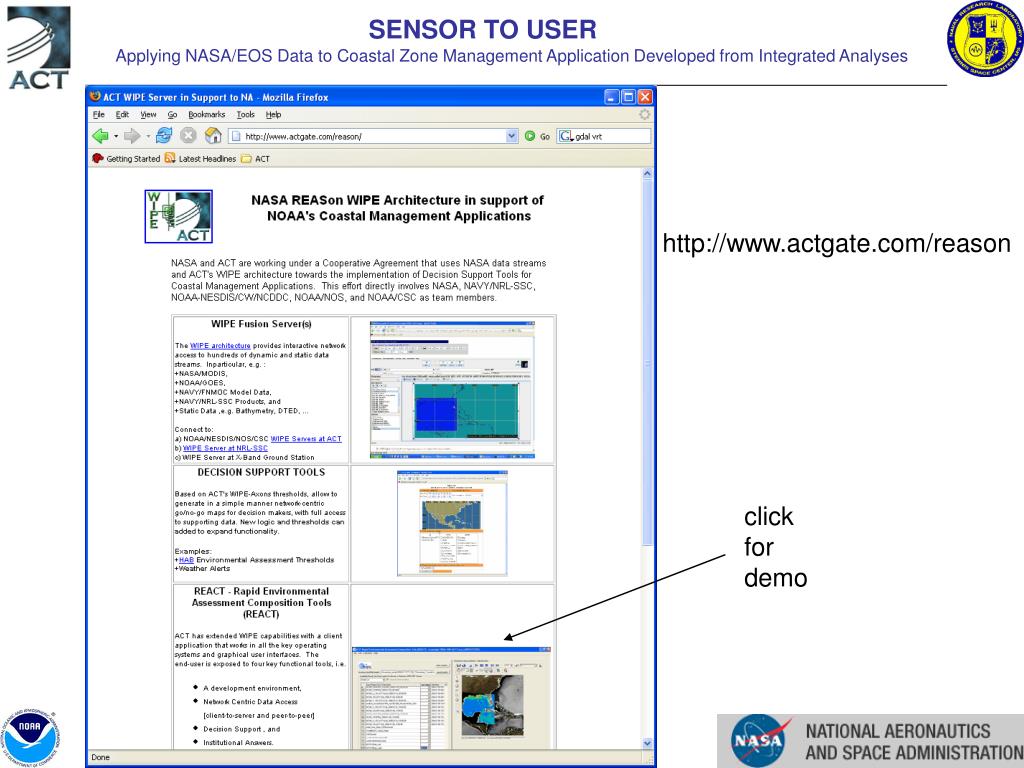The height and width of the screenshot is (768, 1024).
Task: Click the Done status bar text
Action: click(101, 758)
